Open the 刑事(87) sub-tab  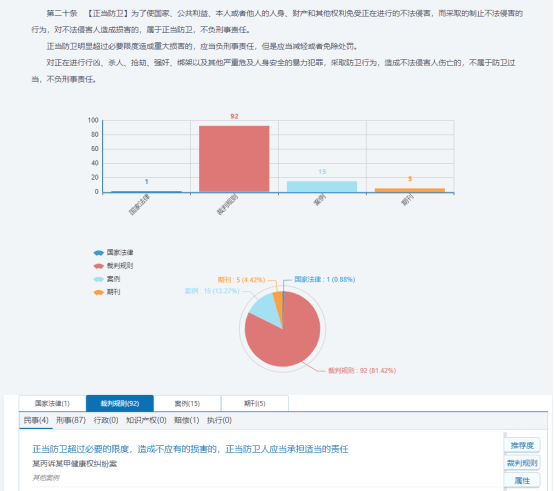coord(71,420)
